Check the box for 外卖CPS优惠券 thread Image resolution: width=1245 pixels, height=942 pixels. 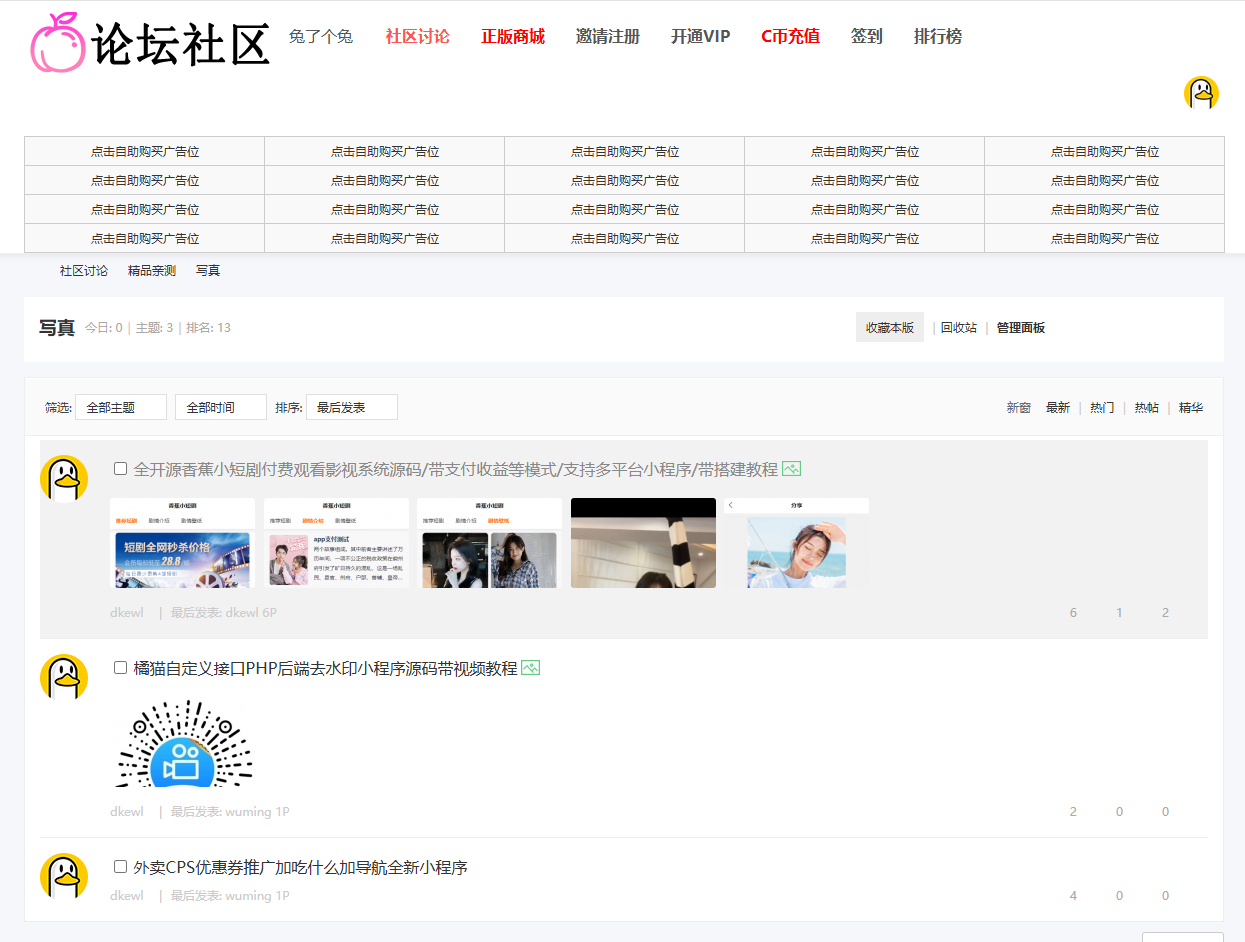click(121, 867)
